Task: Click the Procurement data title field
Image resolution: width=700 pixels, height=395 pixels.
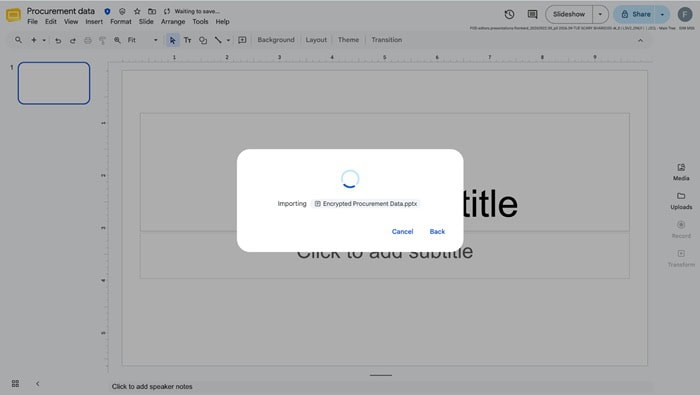Action: (x=61, y=11)
